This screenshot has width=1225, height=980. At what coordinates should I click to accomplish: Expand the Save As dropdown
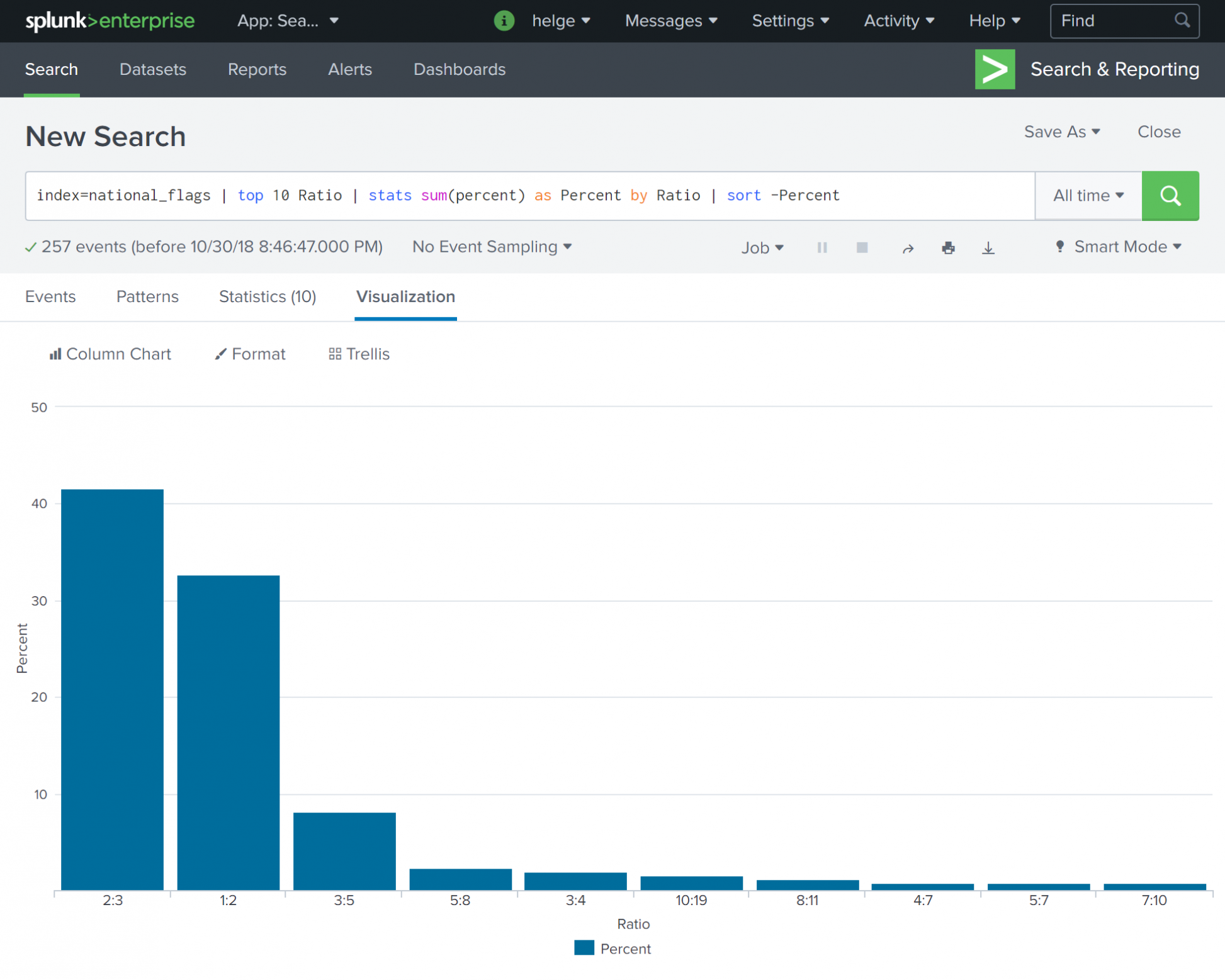(1062, 132)
